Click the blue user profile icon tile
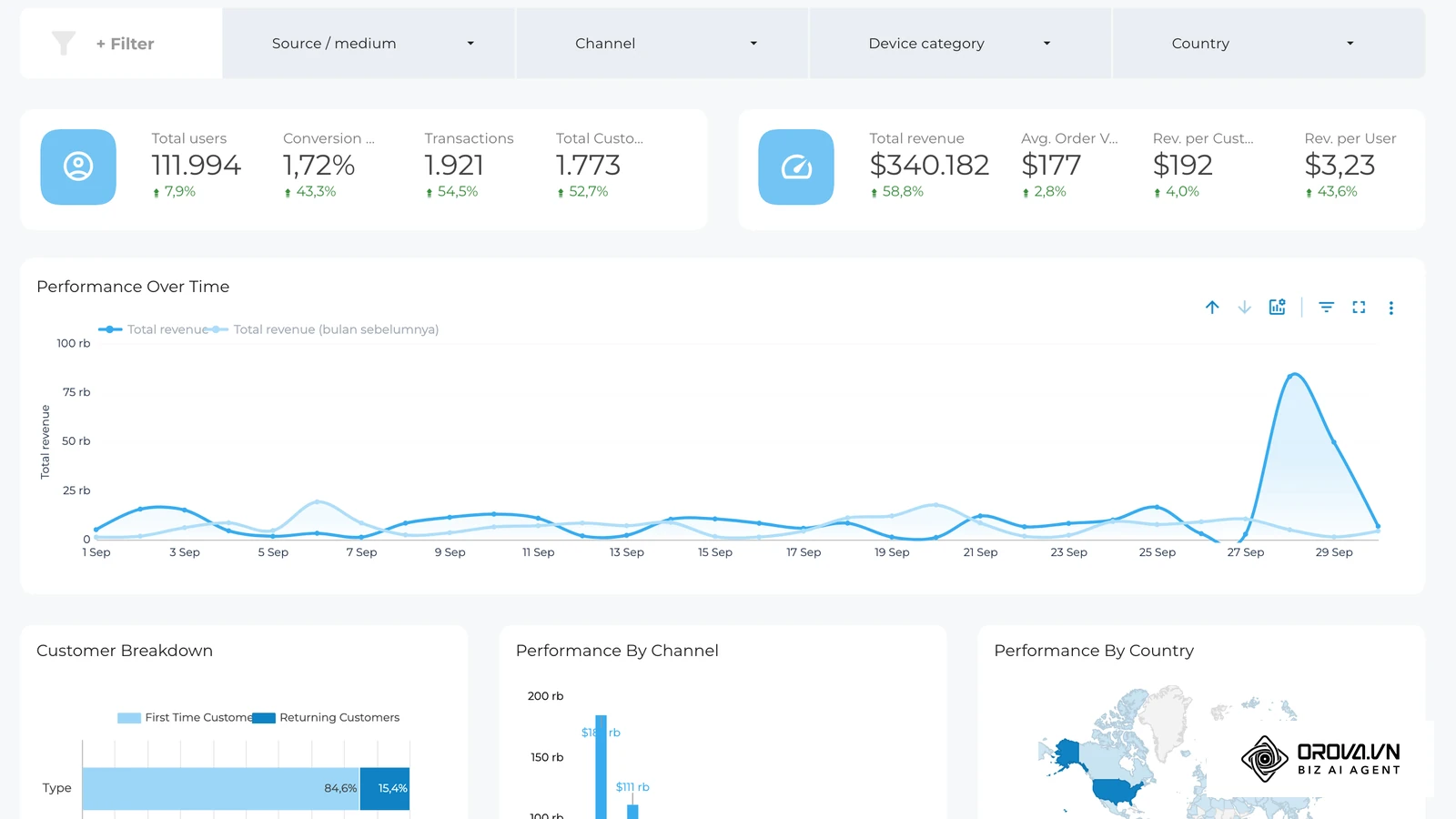1456x819 pixels. point(78,167)
